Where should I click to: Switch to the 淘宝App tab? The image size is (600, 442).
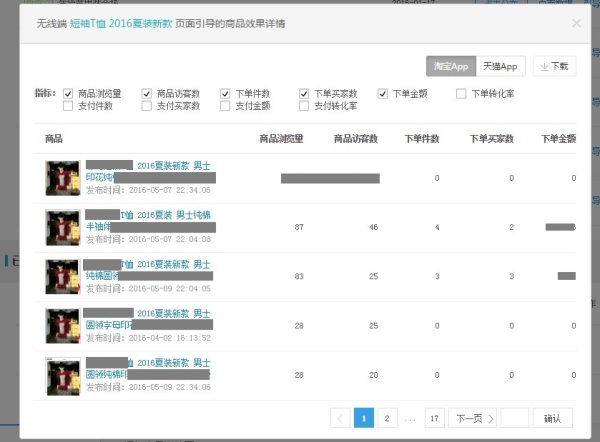point(450,67)
